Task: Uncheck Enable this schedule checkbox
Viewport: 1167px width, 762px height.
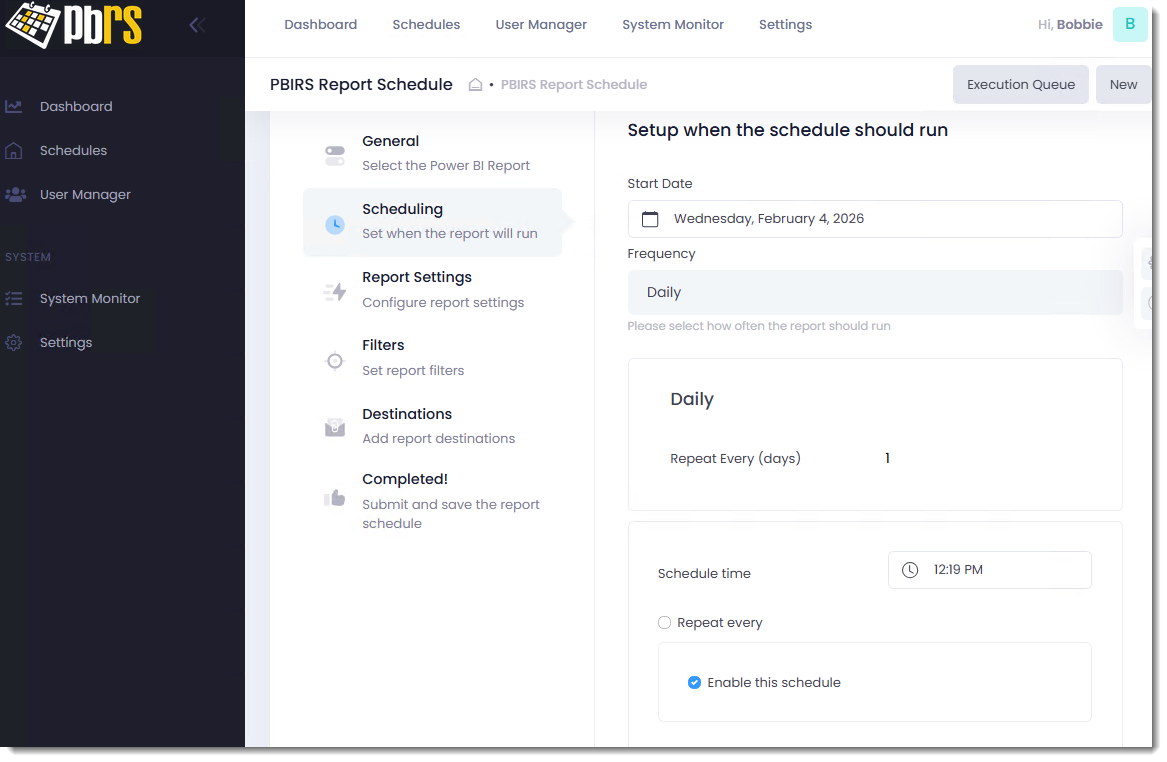Action: click(694, 683)
